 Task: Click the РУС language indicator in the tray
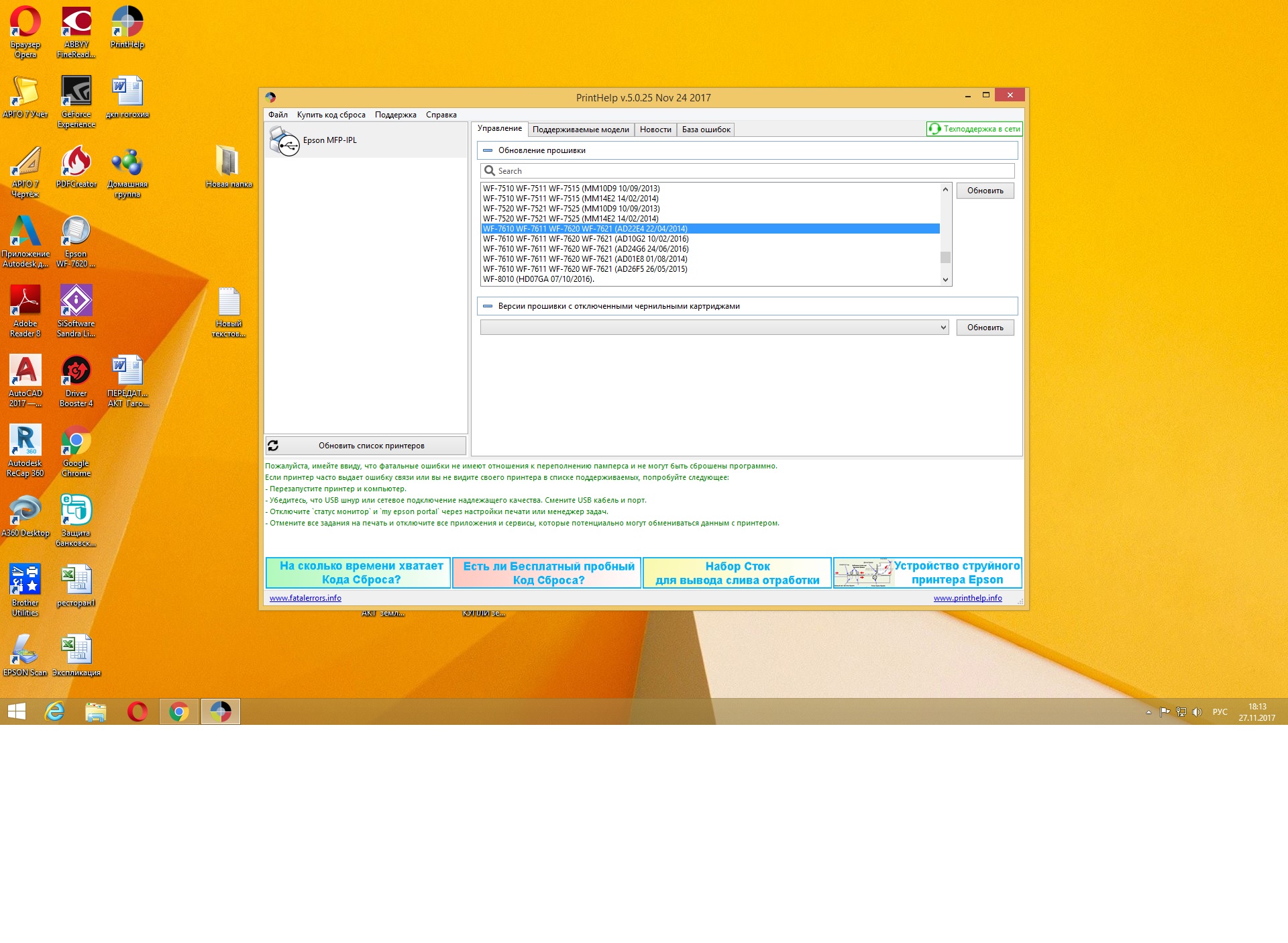click(x=1220, y=712)
